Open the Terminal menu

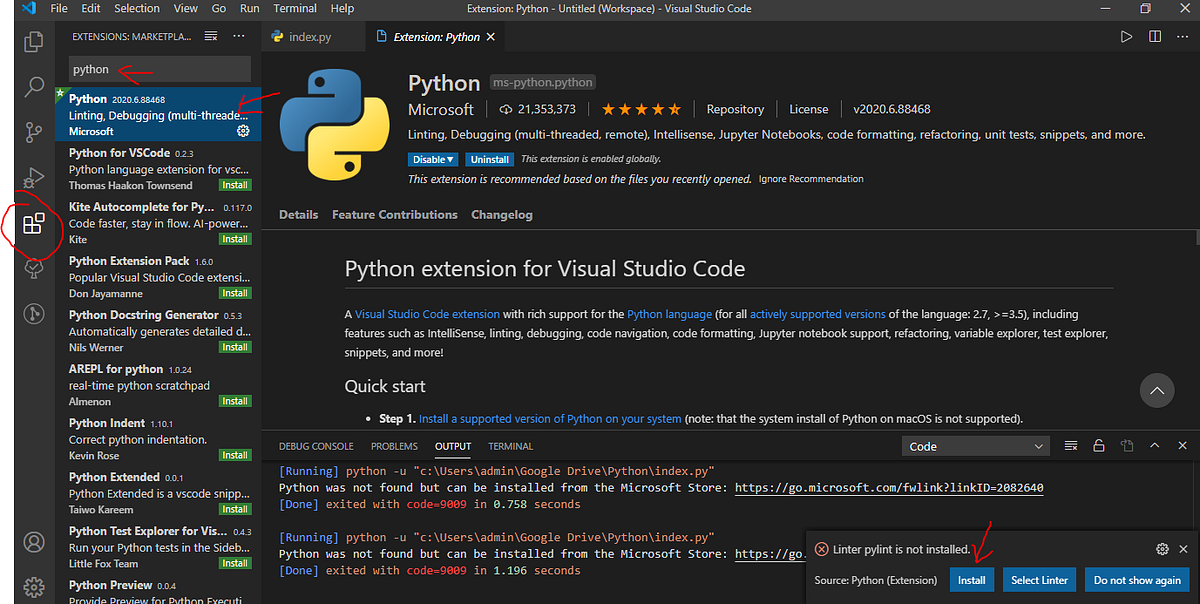[294, 8]
